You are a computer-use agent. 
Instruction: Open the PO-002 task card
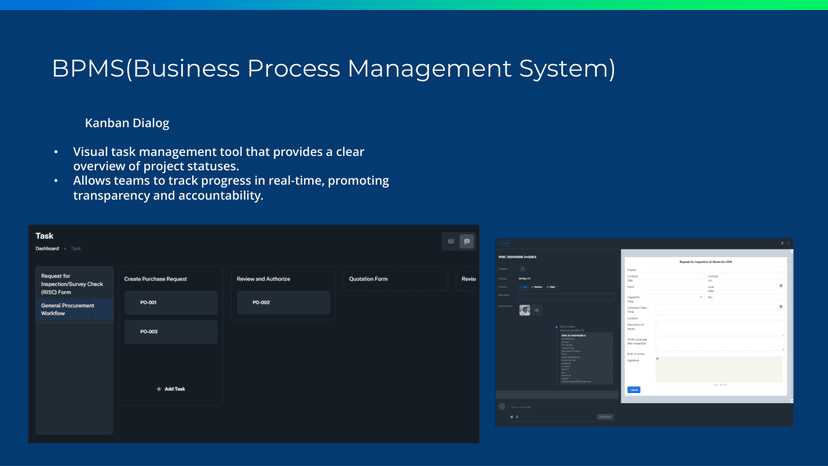283,302
